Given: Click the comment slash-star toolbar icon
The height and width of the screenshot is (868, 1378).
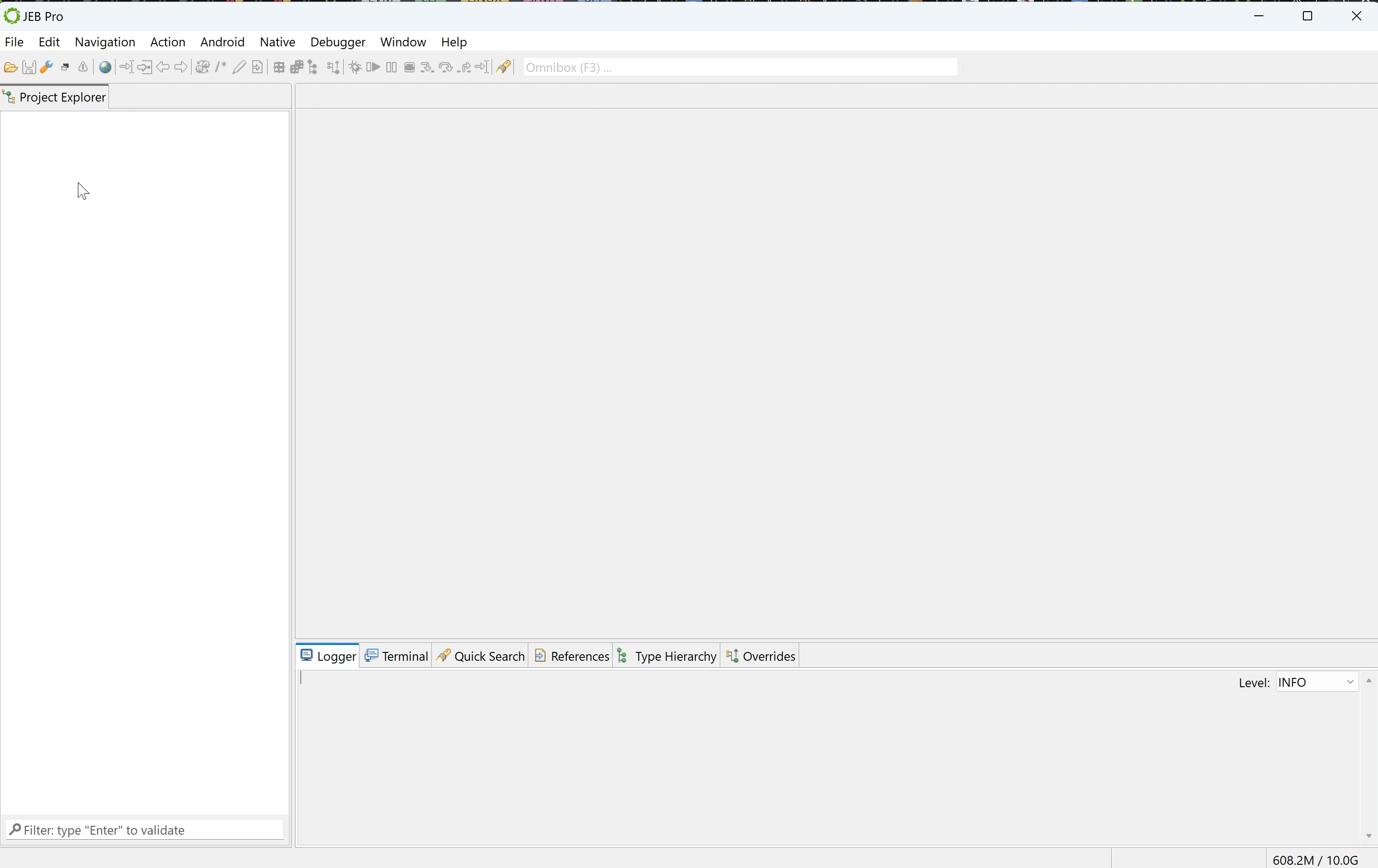Looking at the screenshot, I should 221,68.
